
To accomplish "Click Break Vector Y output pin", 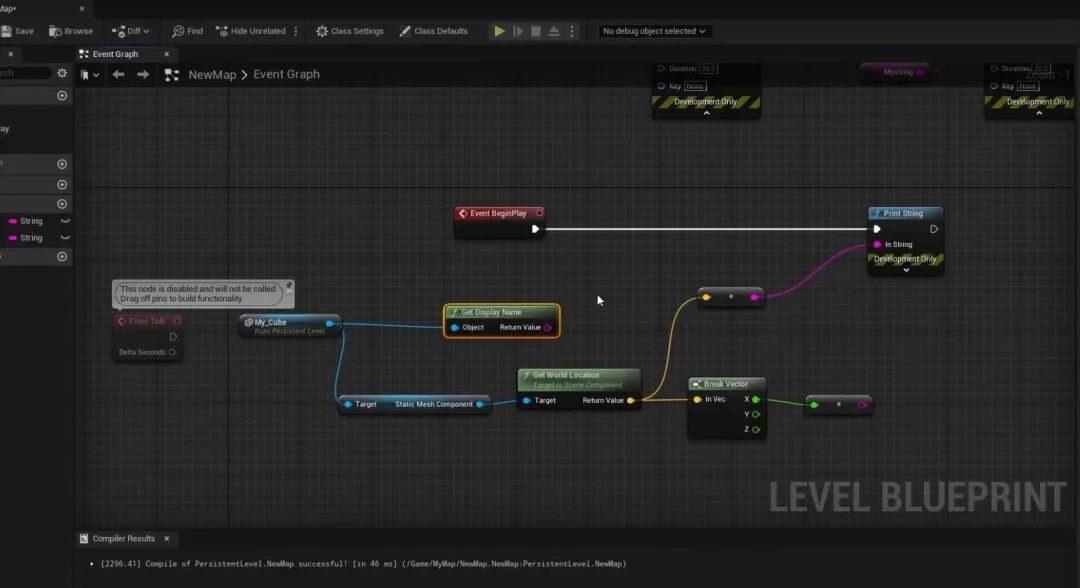I will point(756,414).
